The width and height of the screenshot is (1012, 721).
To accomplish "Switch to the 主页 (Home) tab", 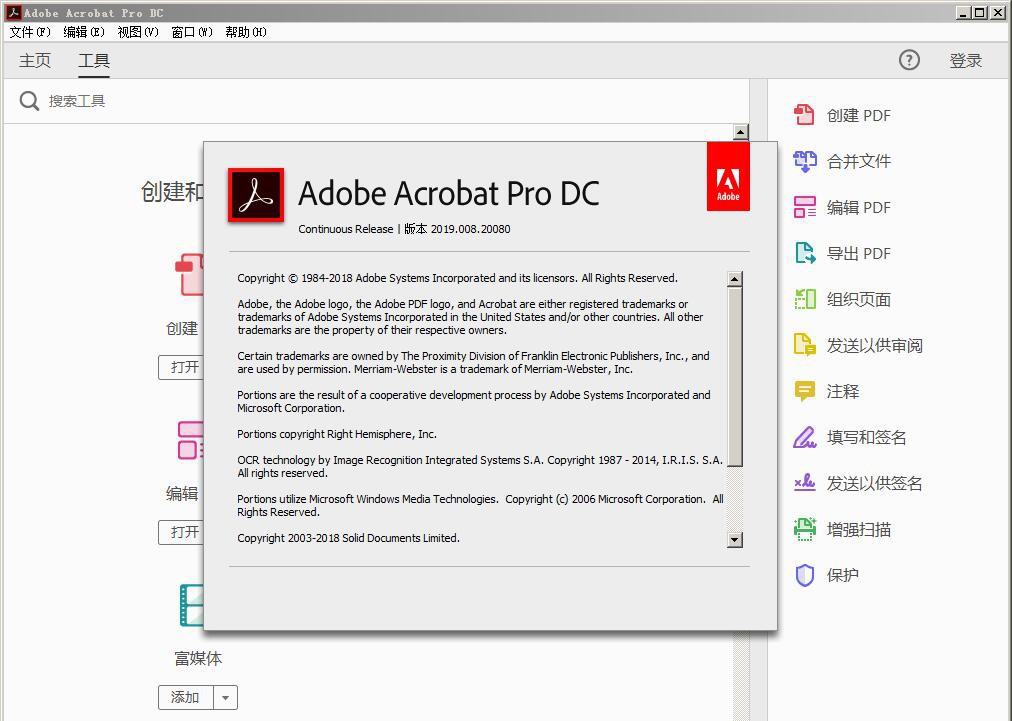I will coord(35,60).
